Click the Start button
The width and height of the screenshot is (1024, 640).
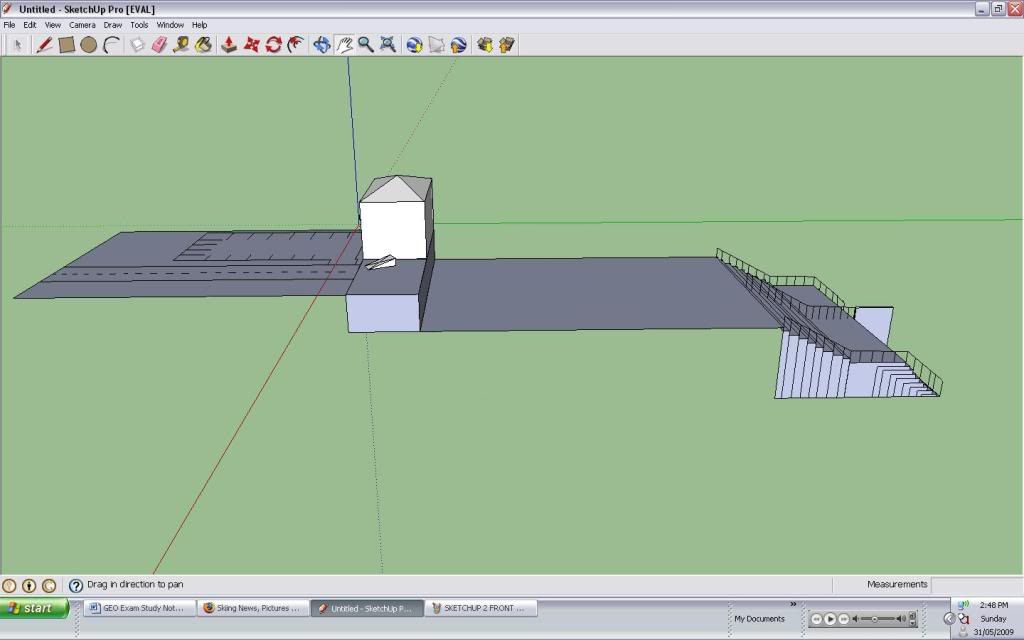tap(33, 607)
